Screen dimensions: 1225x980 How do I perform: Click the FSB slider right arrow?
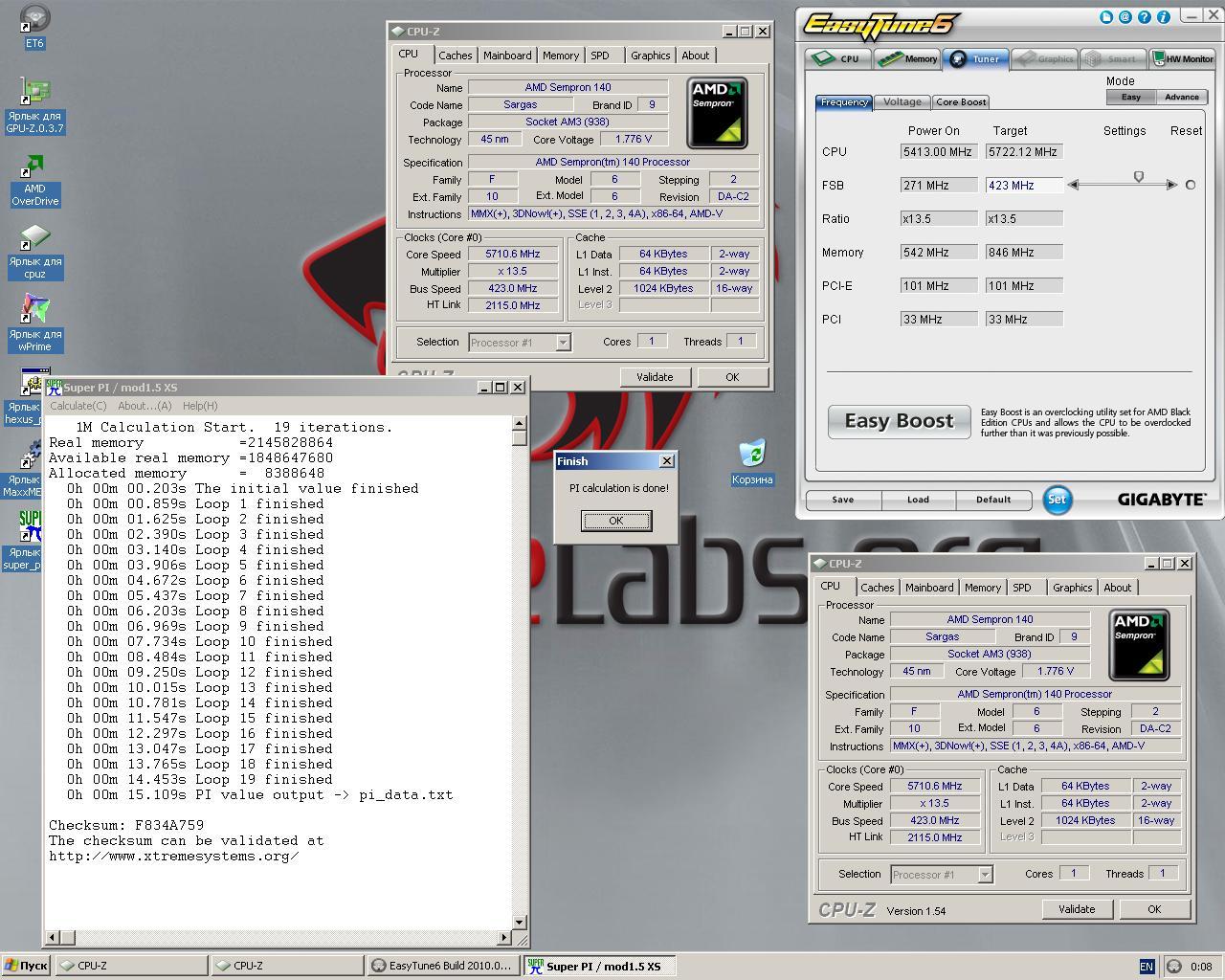1171,185
